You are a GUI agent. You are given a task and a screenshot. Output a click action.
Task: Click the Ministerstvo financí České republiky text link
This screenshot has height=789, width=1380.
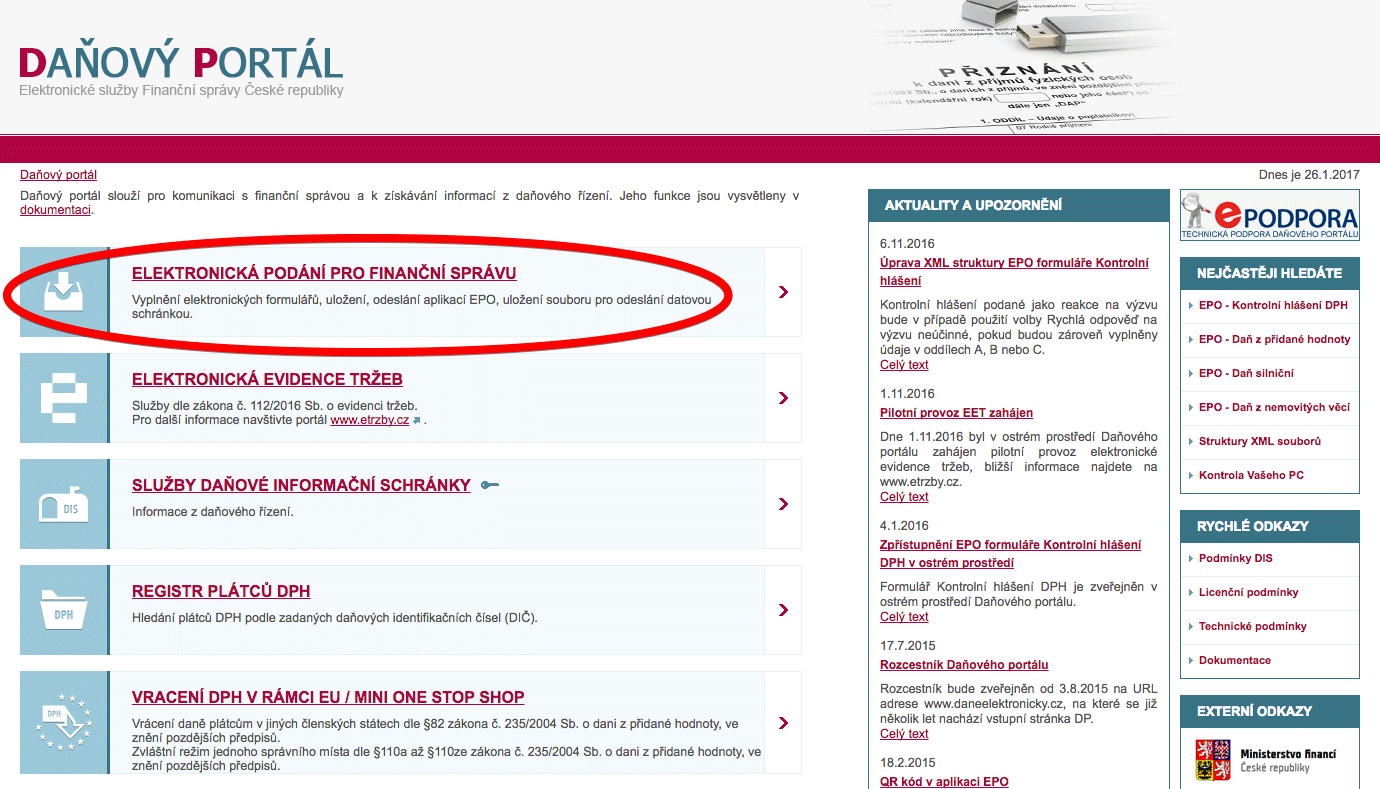(x=1288, y=760)
